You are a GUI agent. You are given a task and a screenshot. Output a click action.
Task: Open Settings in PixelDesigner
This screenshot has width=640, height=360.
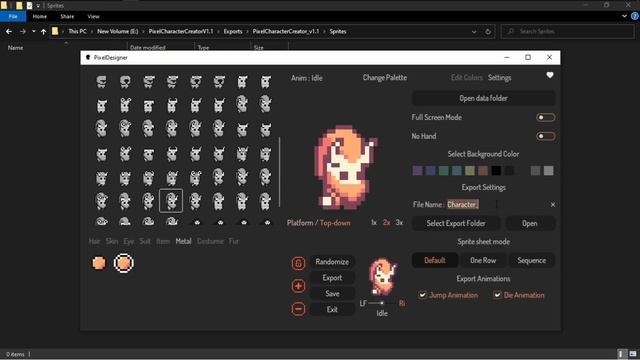pos(500,78)
